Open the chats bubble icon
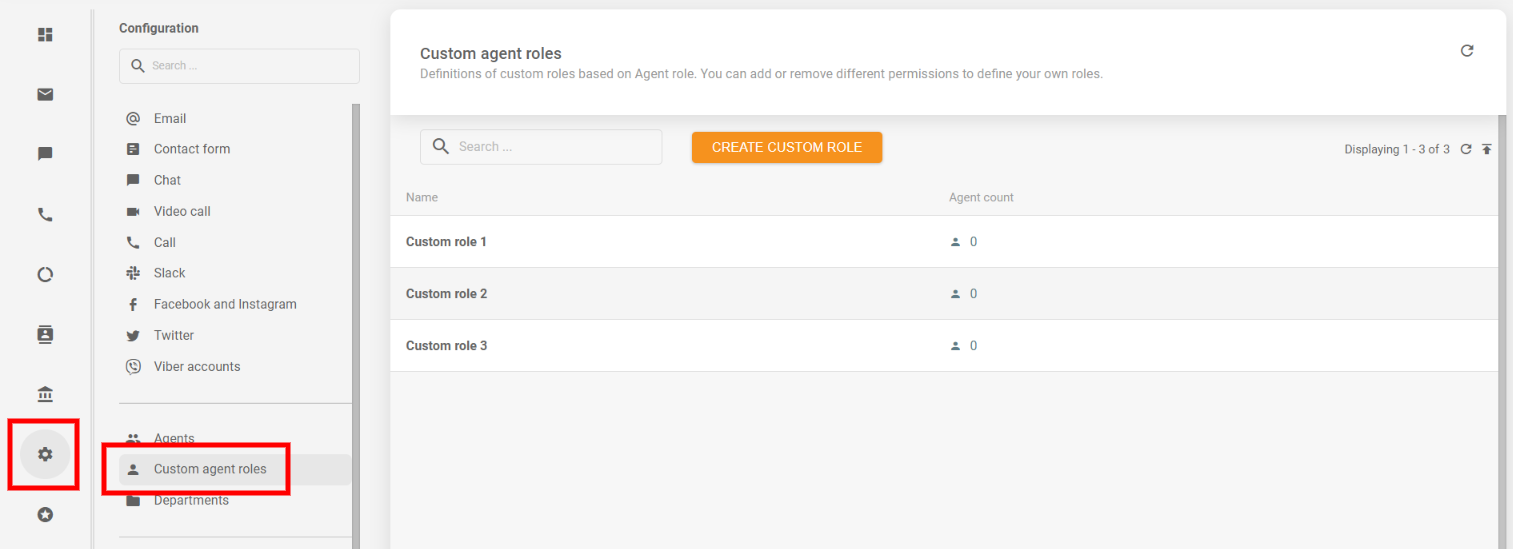Viewport: 1513px width, 549px height. (45, 154)
